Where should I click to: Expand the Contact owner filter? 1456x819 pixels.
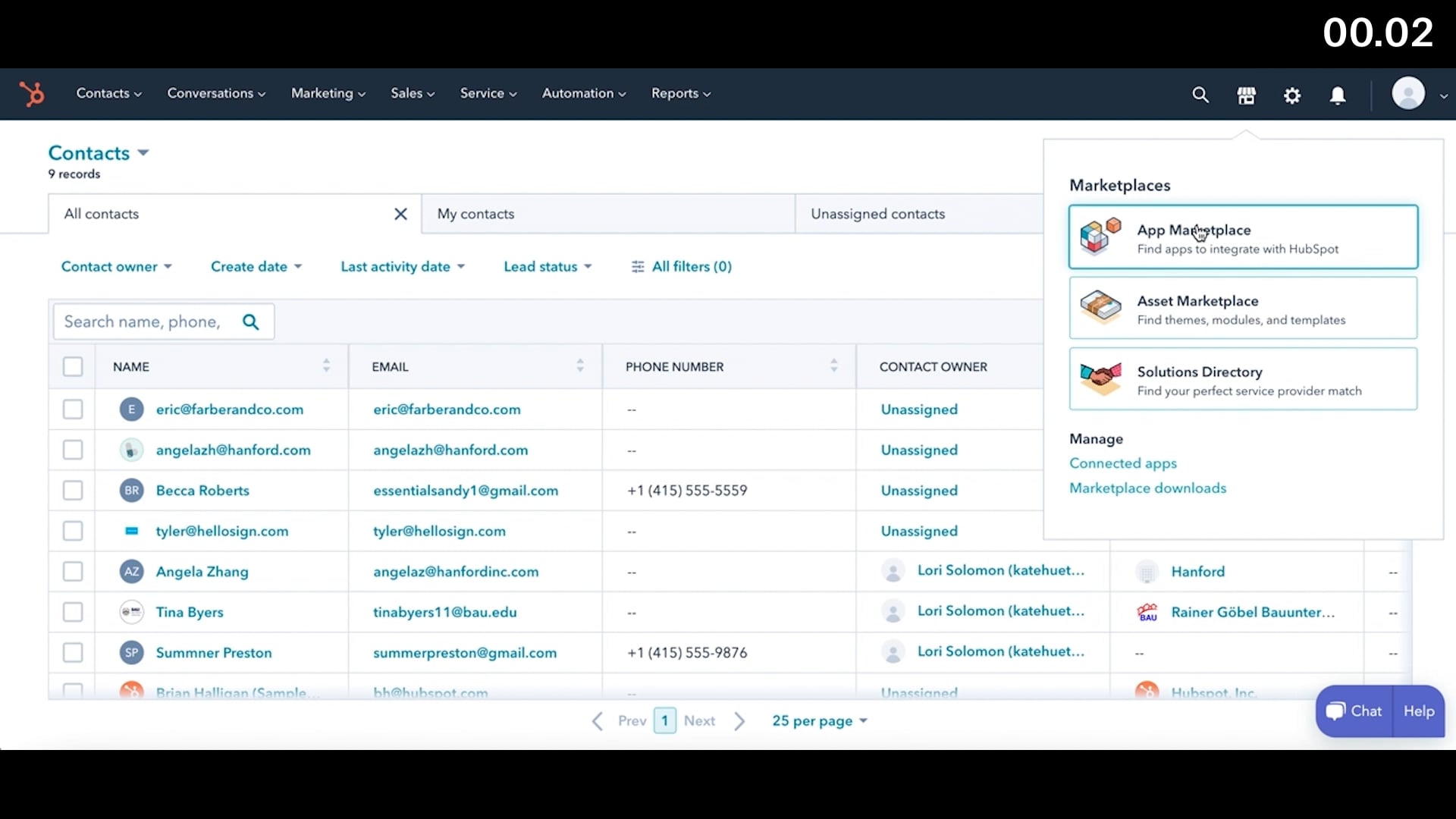pos(117,266)
